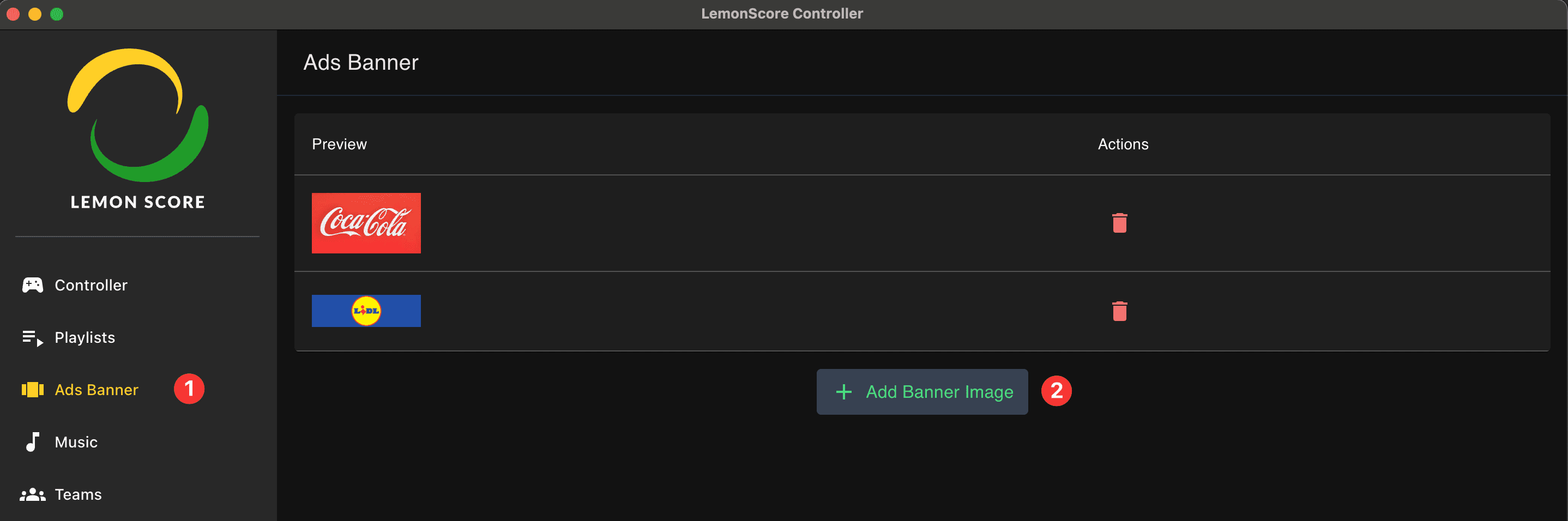Open the Controller section
Screen dimensions: 1568x521
pyautogui.click(x=91, y=284)
